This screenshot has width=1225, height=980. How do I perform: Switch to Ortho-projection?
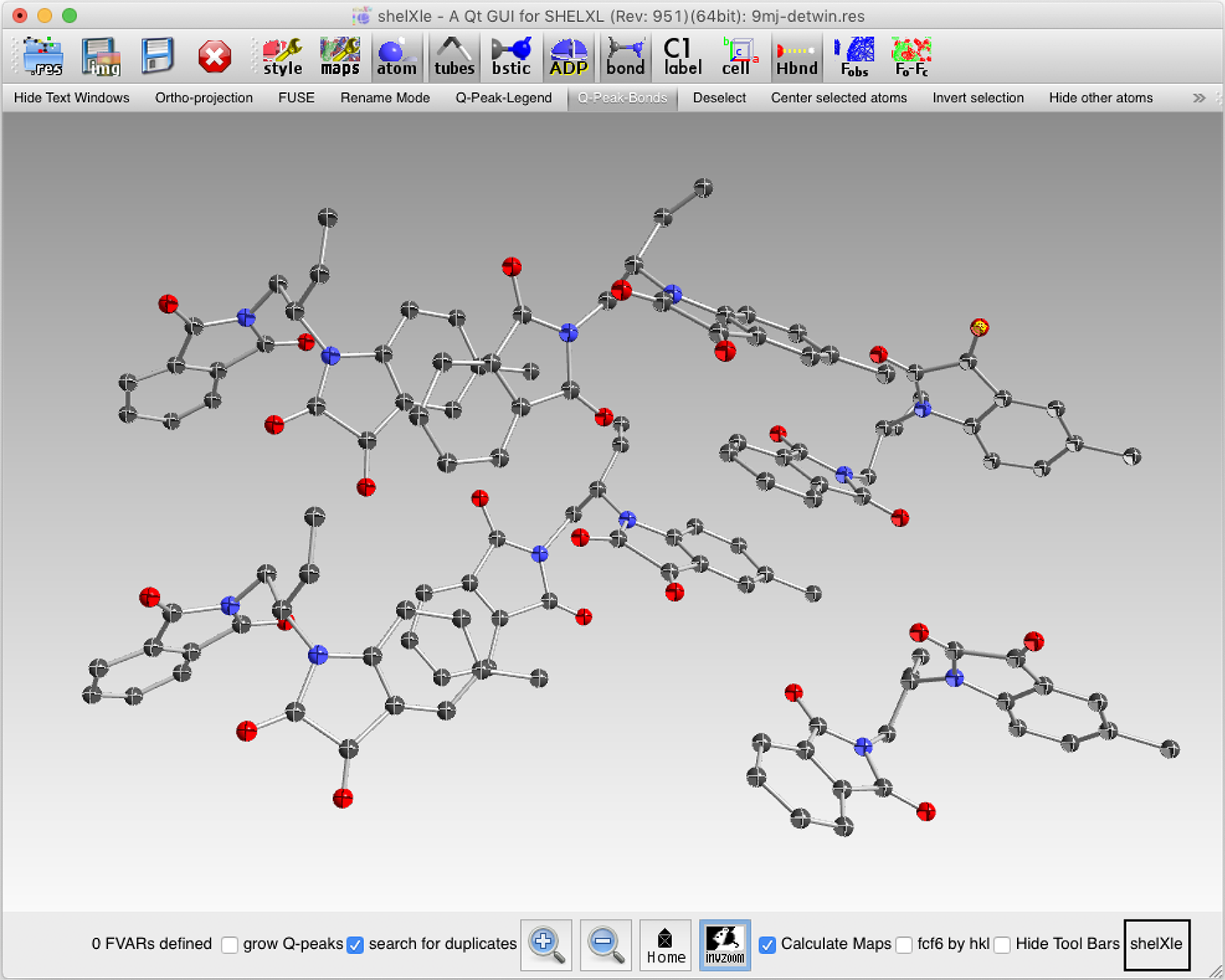click(204, 98)
